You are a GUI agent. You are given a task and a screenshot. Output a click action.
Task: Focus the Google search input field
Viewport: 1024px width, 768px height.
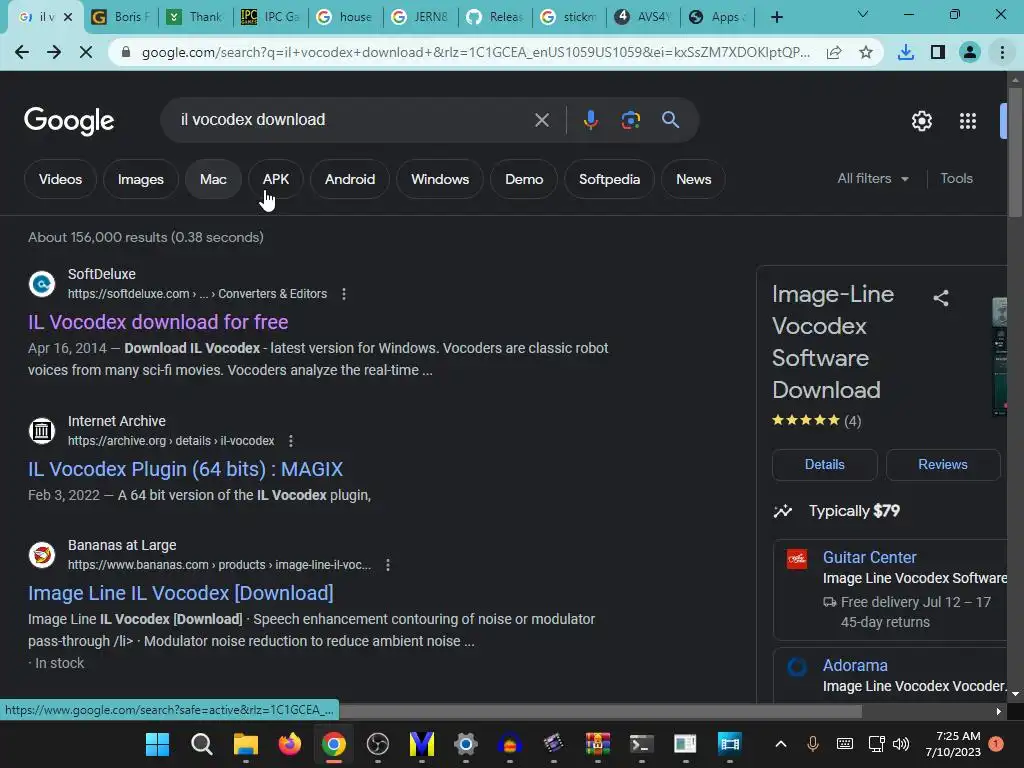pyautogui.click(x=353, y=120)
